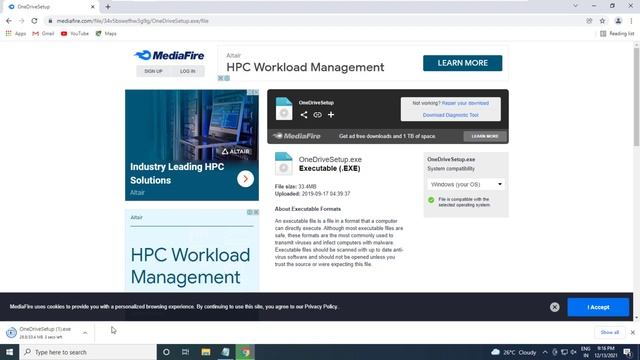Close the top Altair banner ad X
The image size is (640, 360).
pos(220,78)
